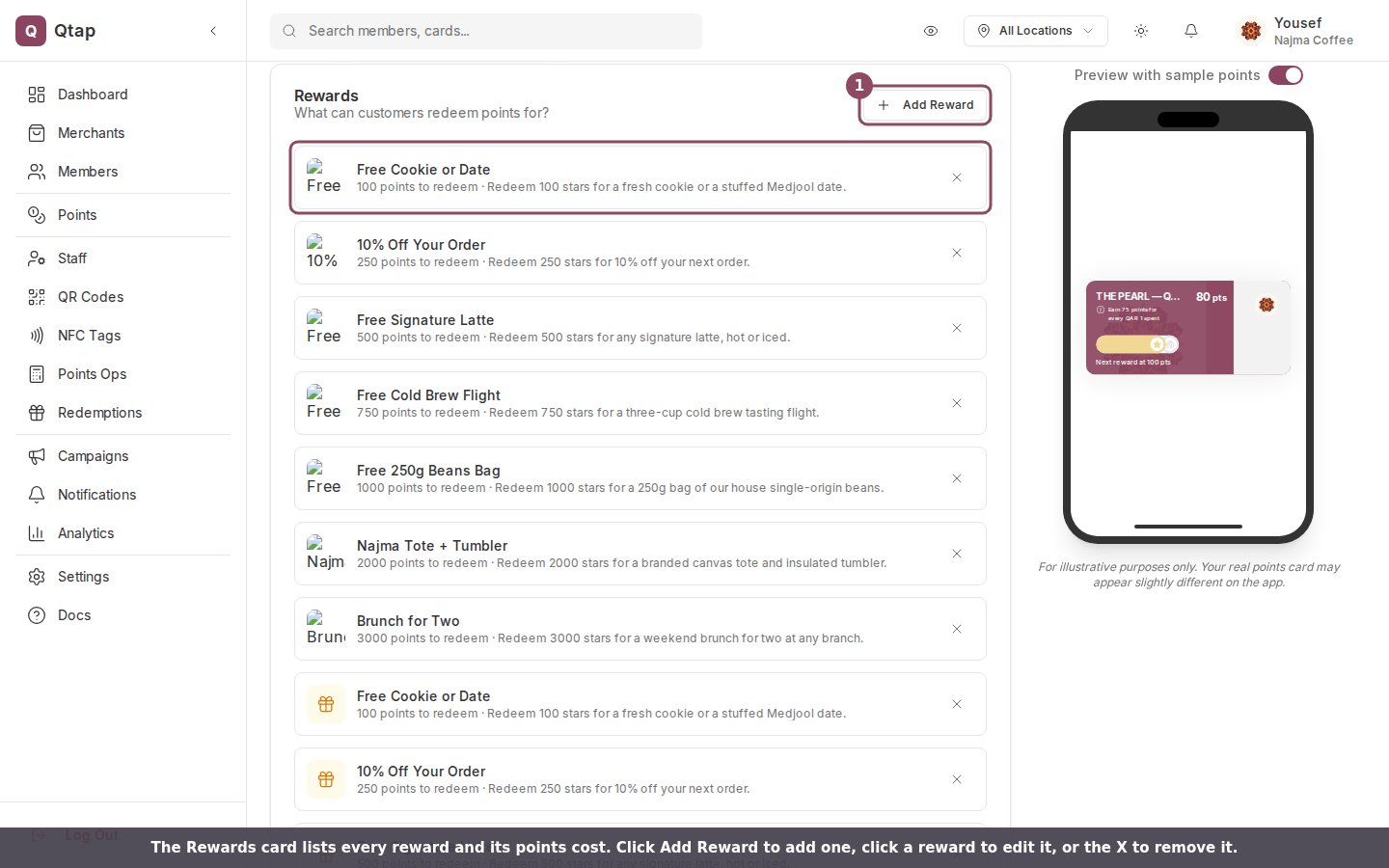Remove the Brunch for Two reward

(x=957, y=629)
